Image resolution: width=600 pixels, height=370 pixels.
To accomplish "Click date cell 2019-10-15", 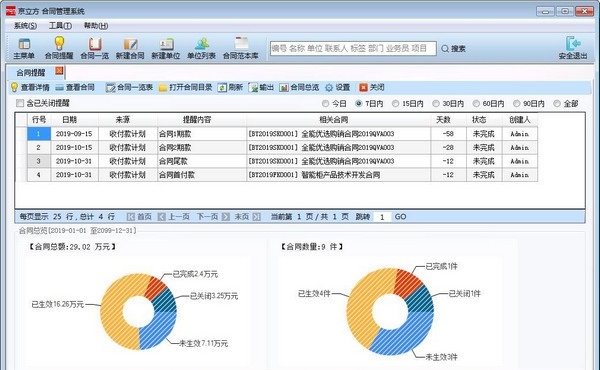I will pos(74,148).
